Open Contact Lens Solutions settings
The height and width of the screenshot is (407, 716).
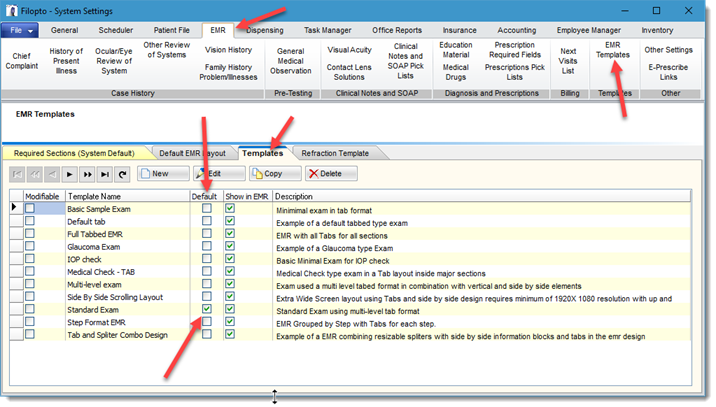pos(349,72)
